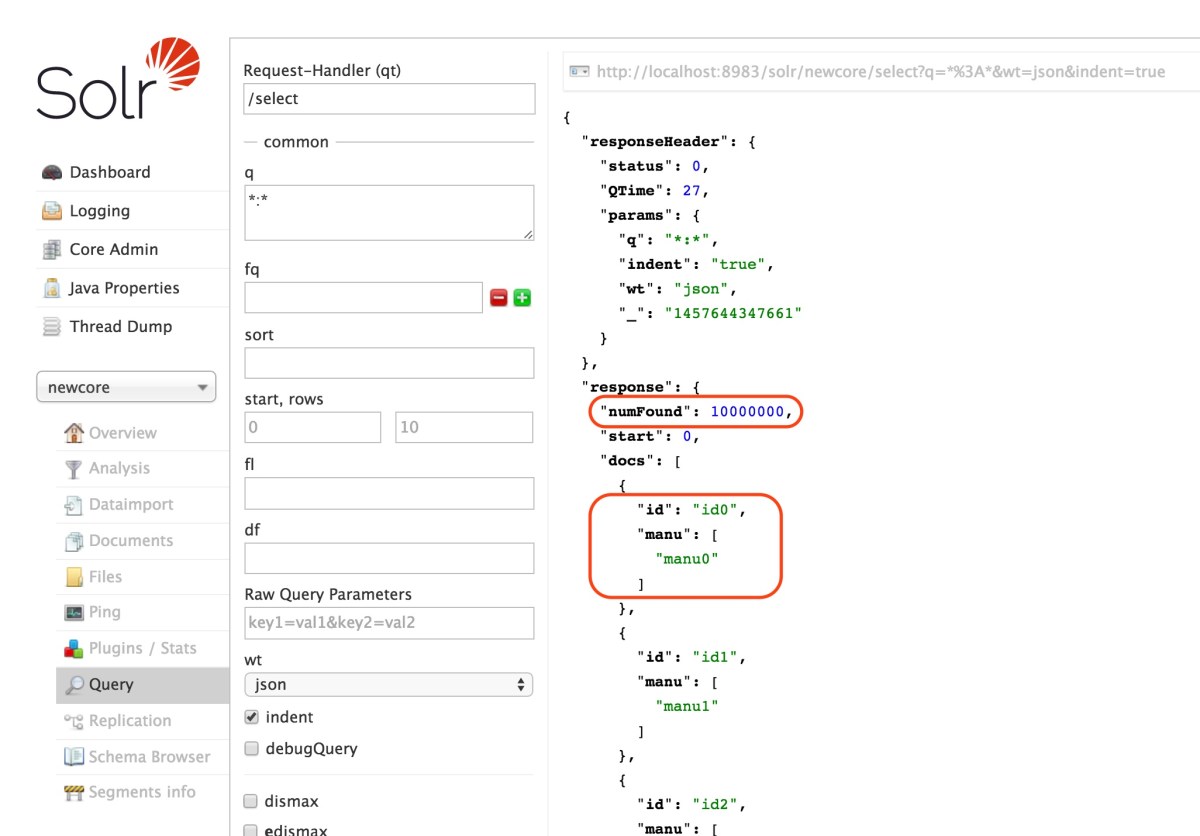Viewport: 1200px width, 836px height.
Task: Add filter query with green plus icon
Action: pyautogui.click(x=522, y=298)
